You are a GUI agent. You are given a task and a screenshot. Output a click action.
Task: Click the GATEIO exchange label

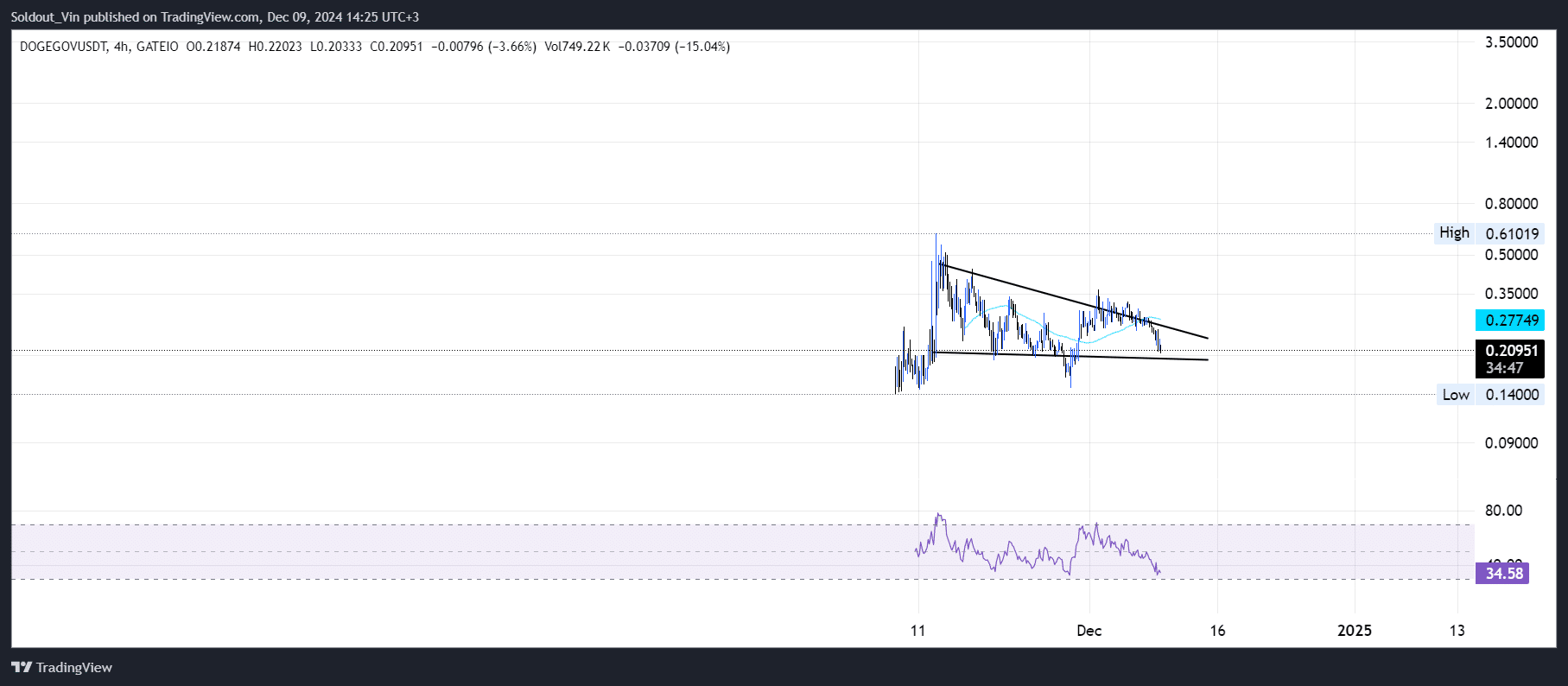point(157,47)
